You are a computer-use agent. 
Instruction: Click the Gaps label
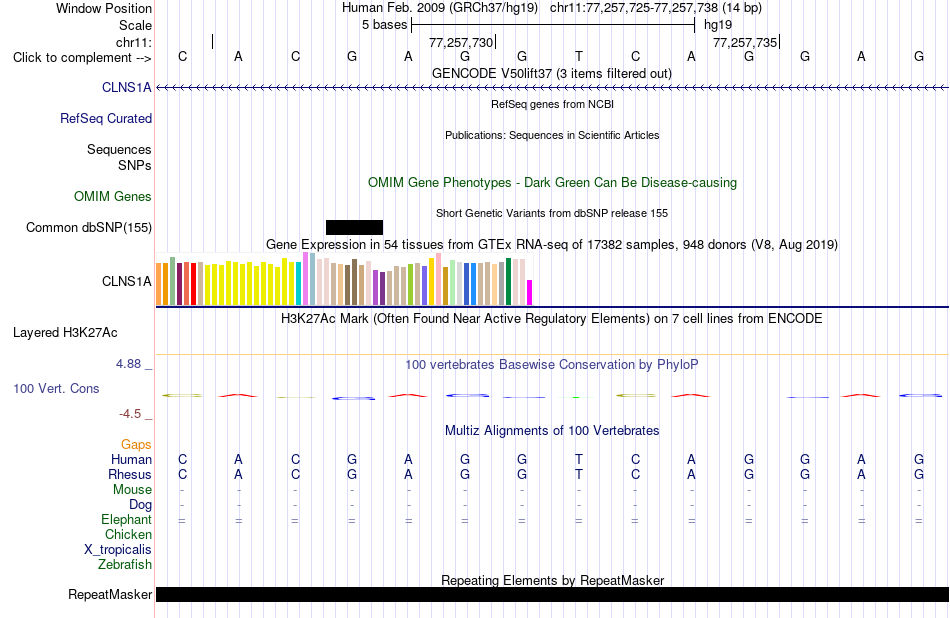(136, 445)
